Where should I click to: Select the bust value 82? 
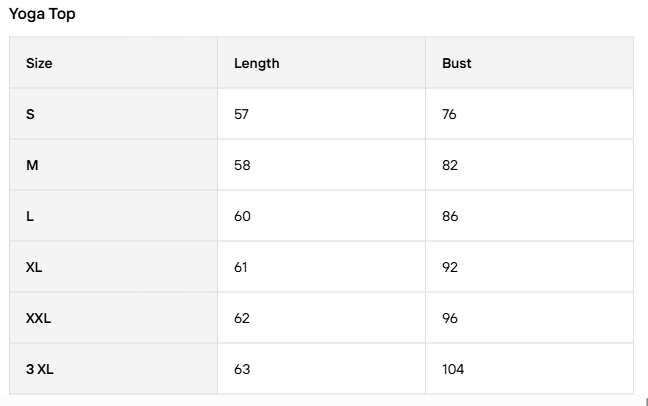tap(449, 165)
